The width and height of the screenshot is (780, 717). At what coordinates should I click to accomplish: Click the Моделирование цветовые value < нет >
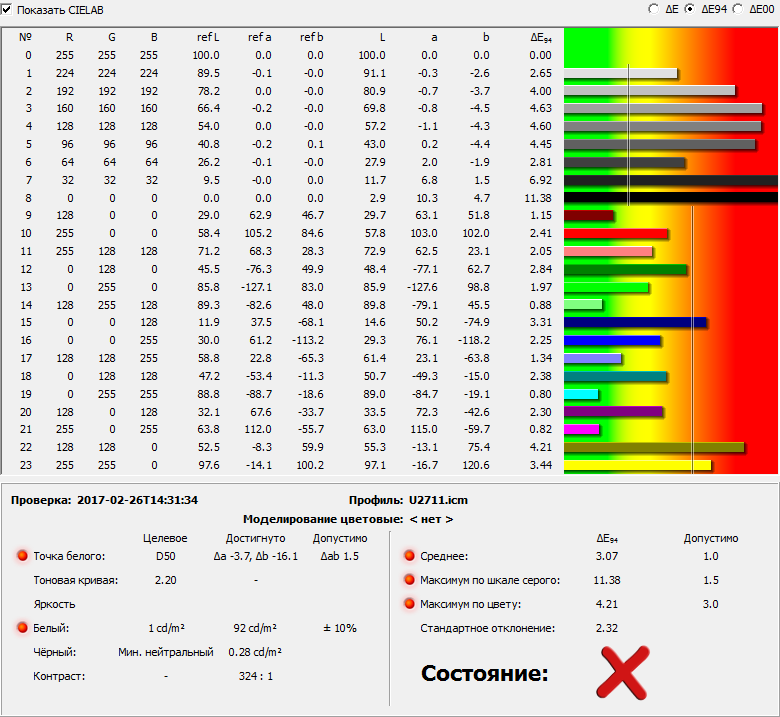[x=431, y=519]
